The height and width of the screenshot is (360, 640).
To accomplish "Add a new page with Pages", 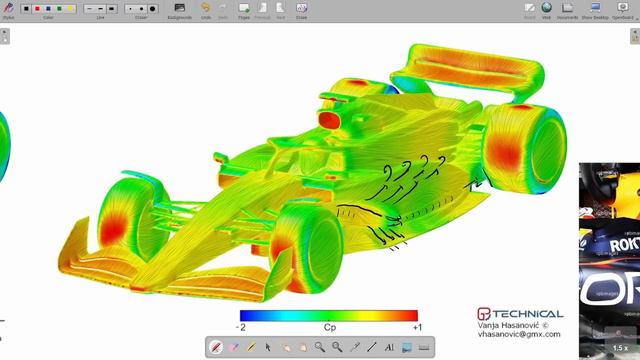I will 244,11.
